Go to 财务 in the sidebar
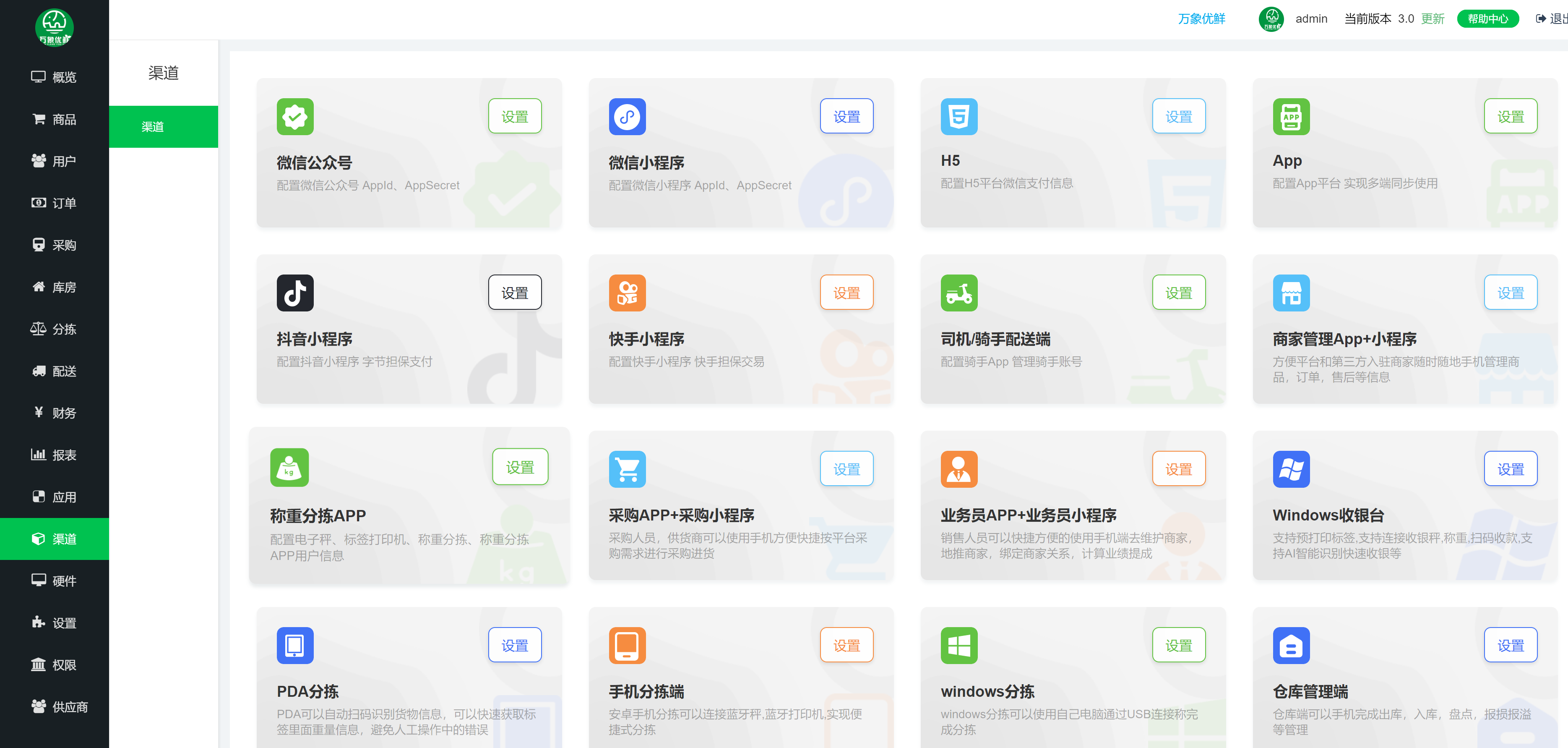Screen dimensions: 1568x748 tap(54, 413)
